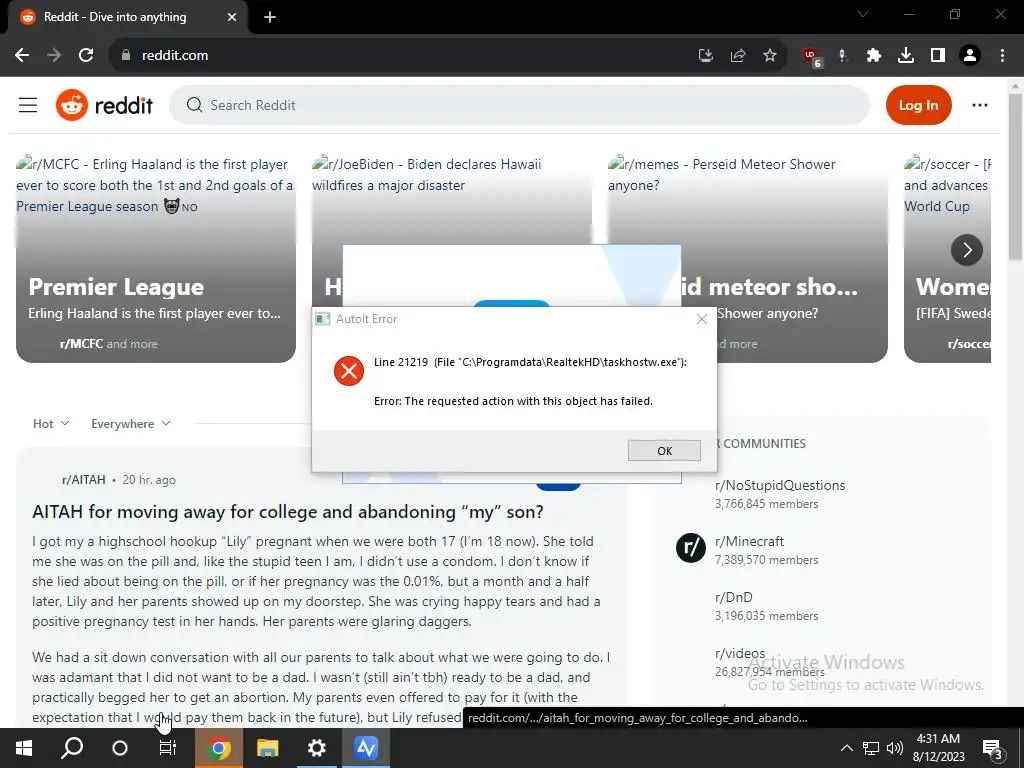Screen dimensions: 1024x768
Task: Expand the Hot sort dropdown
Action: (x=51, y=424)
